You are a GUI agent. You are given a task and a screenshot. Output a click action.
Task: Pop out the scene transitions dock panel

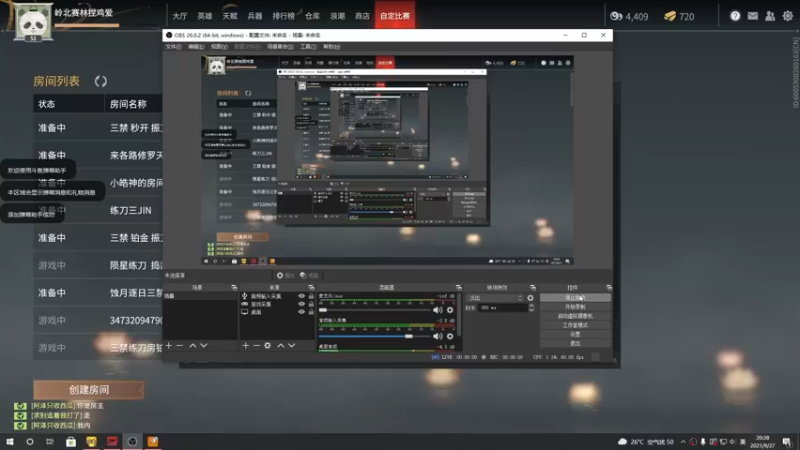(x=533, y=288)
